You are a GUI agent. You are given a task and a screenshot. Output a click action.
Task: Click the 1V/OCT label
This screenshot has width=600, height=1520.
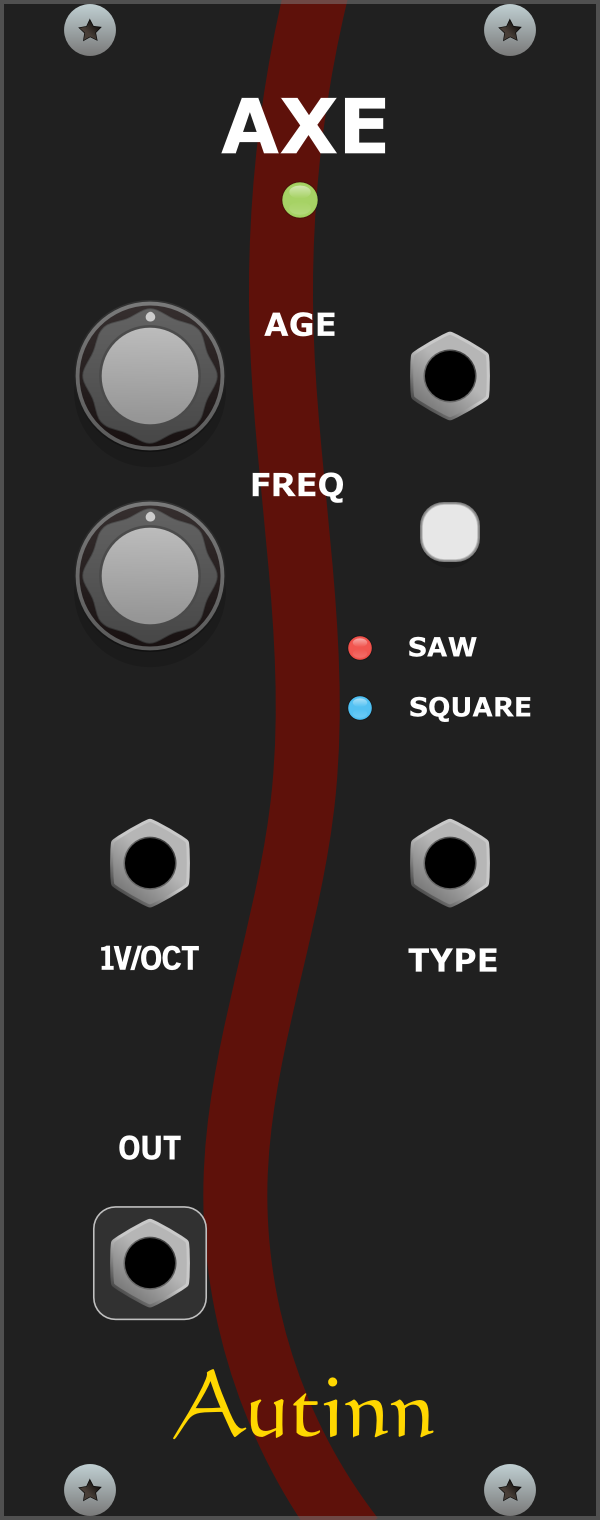(150, 958)
